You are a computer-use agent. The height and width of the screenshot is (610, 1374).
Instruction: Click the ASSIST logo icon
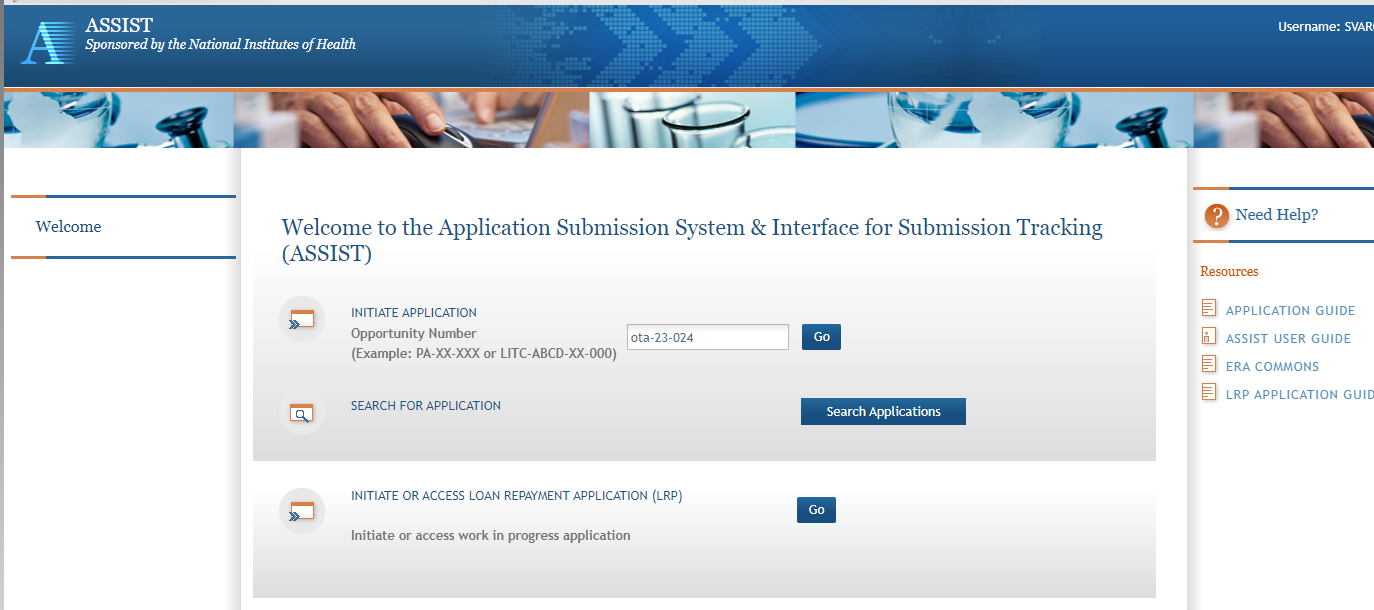point(48,42)
